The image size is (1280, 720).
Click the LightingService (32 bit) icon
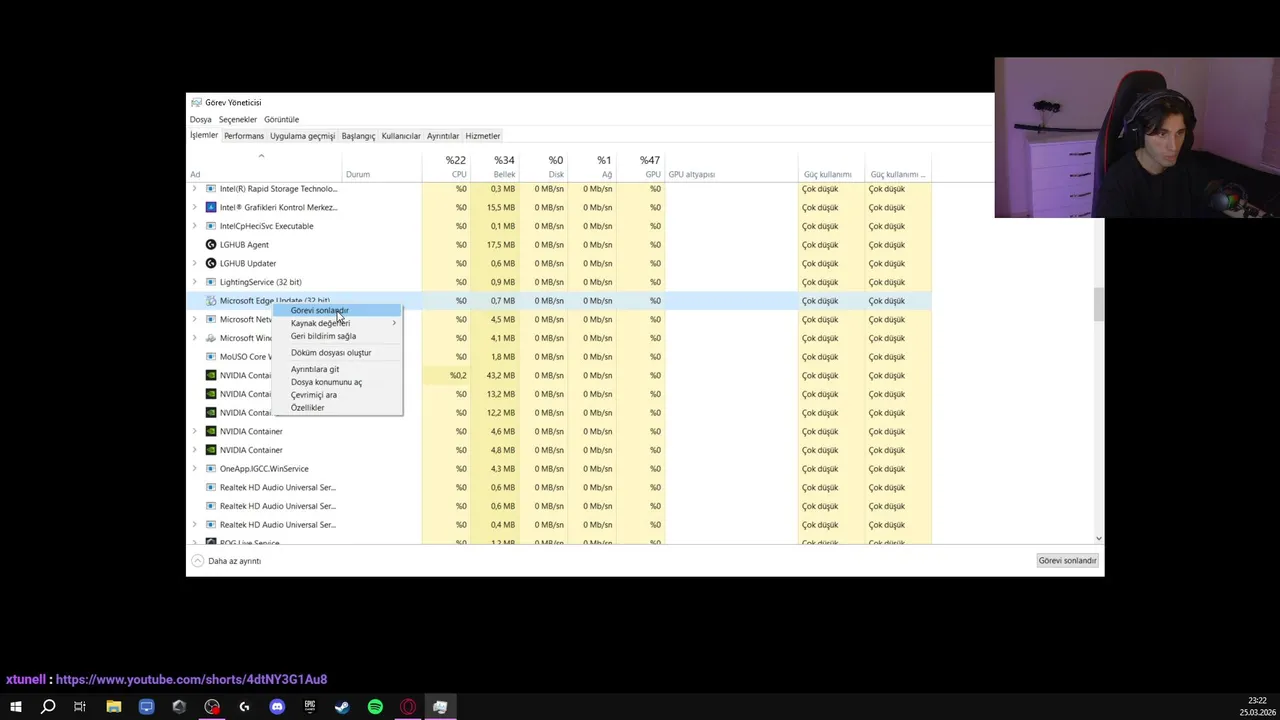click(x=210, y=282)
